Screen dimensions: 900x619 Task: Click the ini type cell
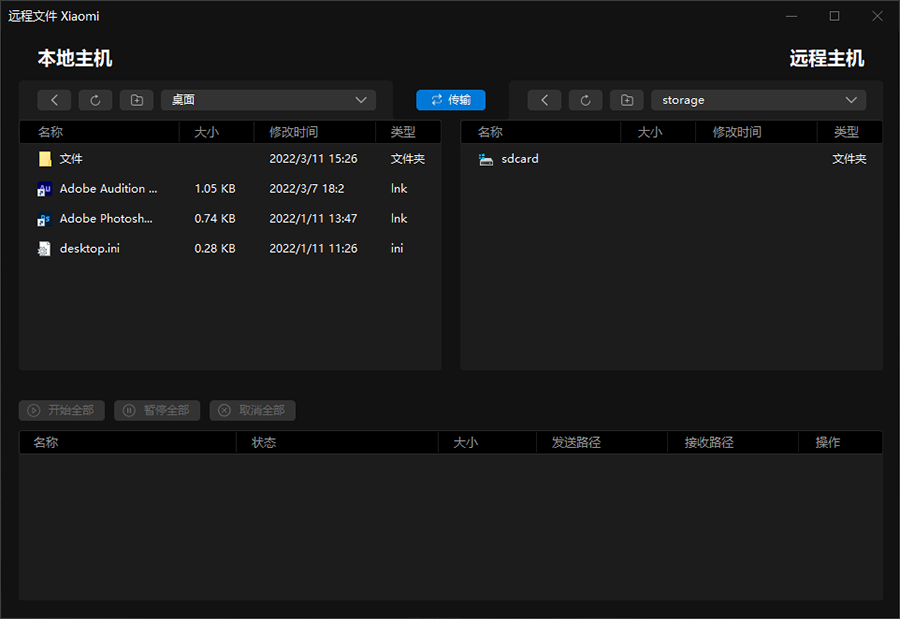pyautogui.click(x=397, y=249)
